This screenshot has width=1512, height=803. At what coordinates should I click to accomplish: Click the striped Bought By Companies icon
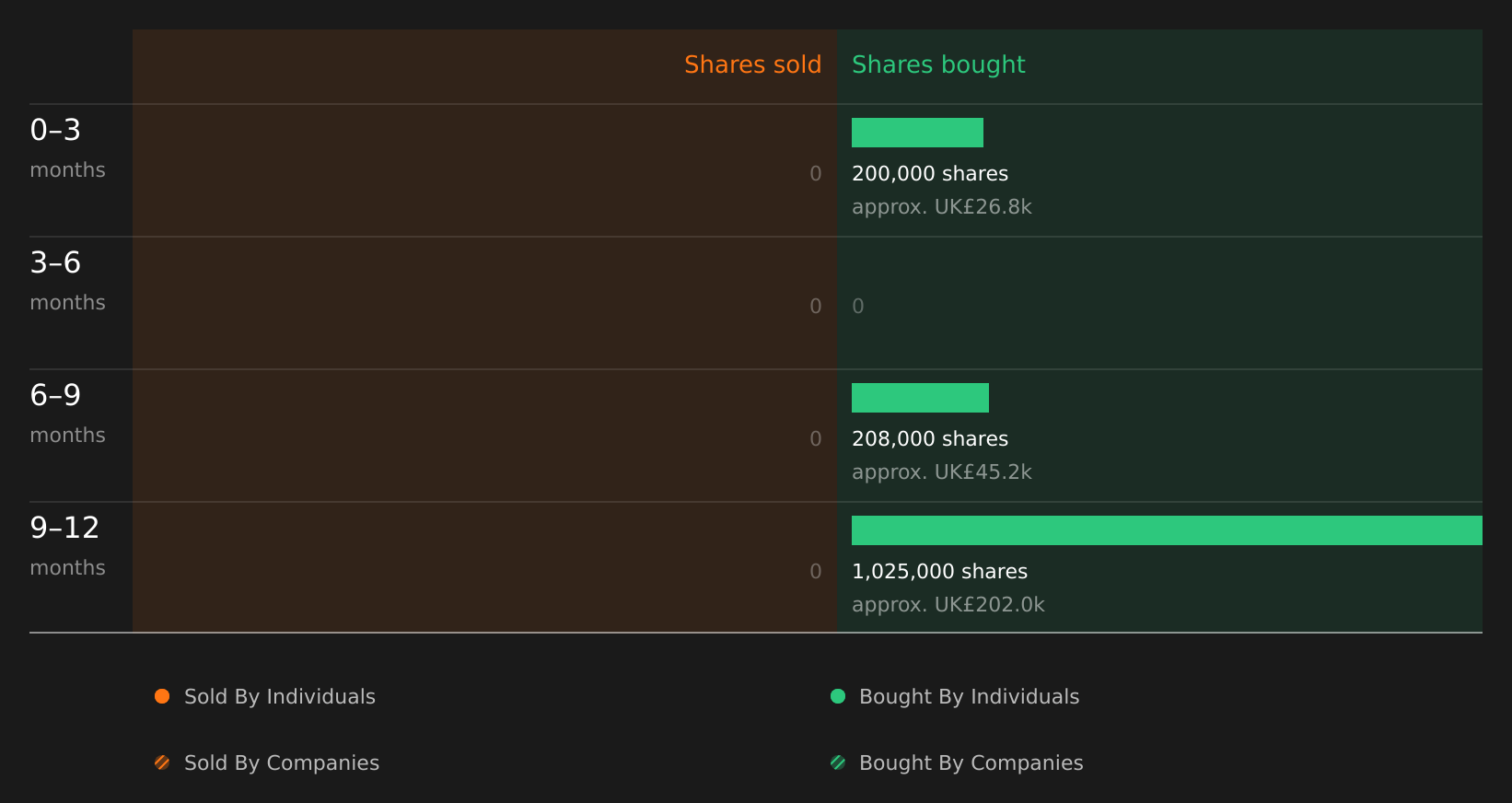coord(838,762)
